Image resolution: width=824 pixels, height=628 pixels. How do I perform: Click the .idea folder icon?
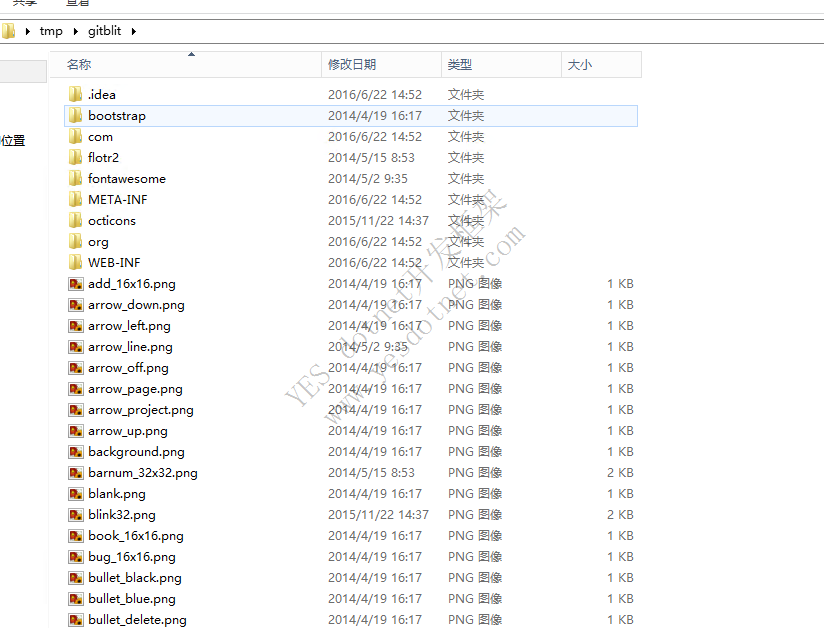point(76,95)
